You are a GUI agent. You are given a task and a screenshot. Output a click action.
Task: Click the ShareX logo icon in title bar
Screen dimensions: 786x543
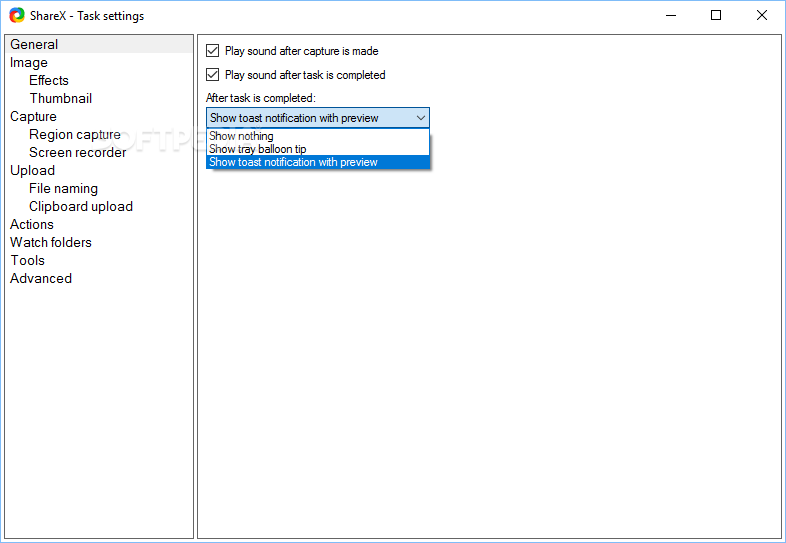pyautogui.click(x=17, y=15)
